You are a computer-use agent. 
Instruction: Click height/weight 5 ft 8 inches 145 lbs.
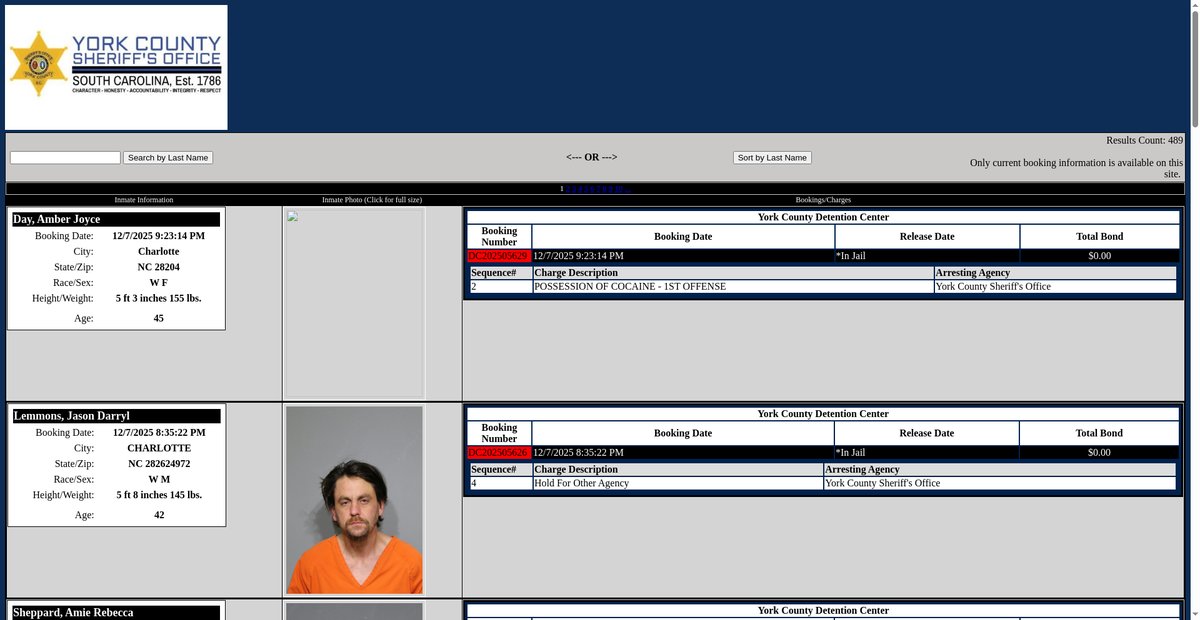[159, 495]
